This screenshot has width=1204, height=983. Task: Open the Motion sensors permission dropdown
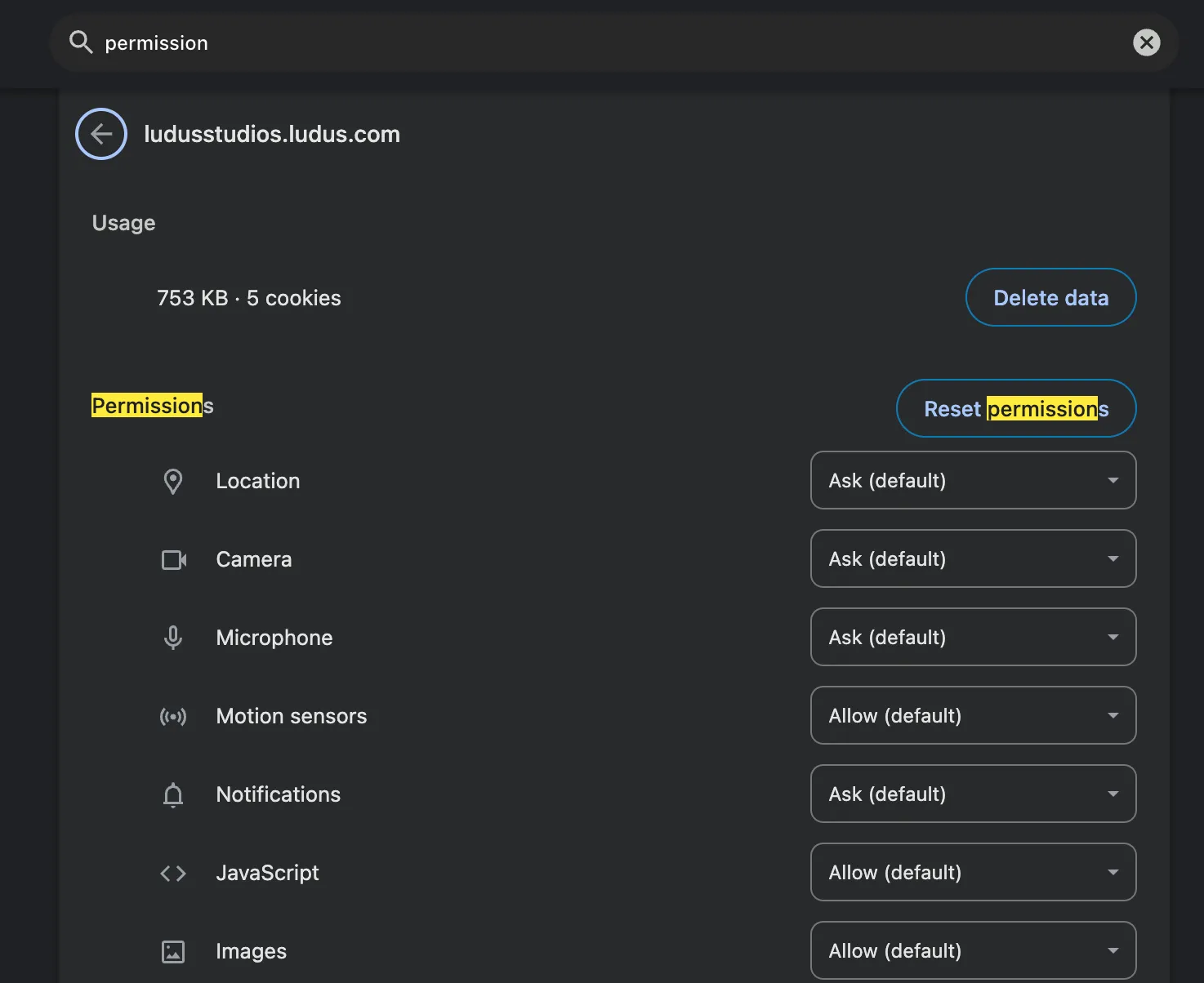(x=973, y=715)
